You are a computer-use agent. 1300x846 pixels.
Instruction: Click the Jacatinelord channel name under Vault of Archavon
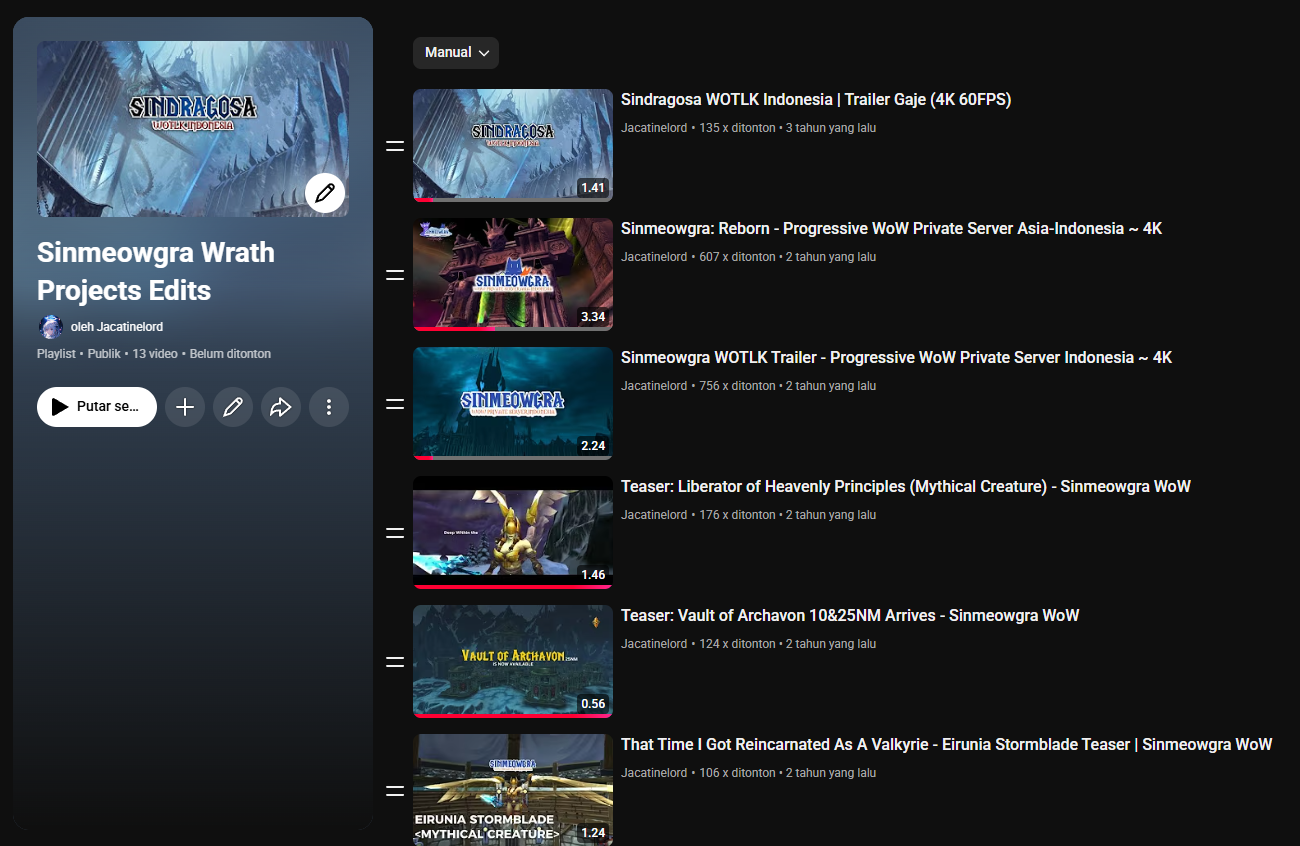654,644
